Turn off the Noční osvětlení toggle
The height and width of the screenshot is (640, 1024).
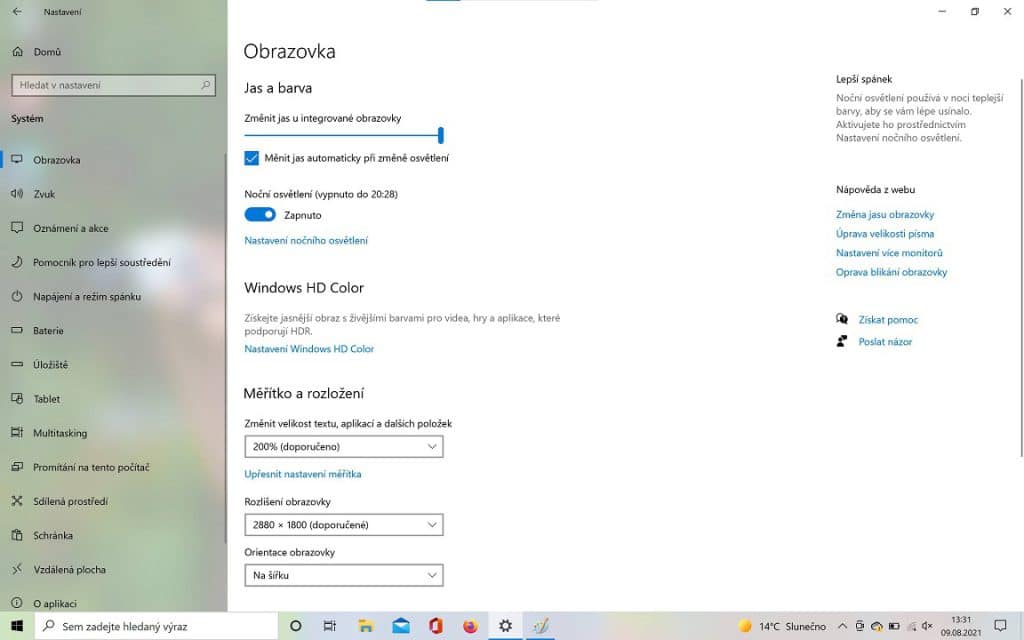tap(260, 215)
